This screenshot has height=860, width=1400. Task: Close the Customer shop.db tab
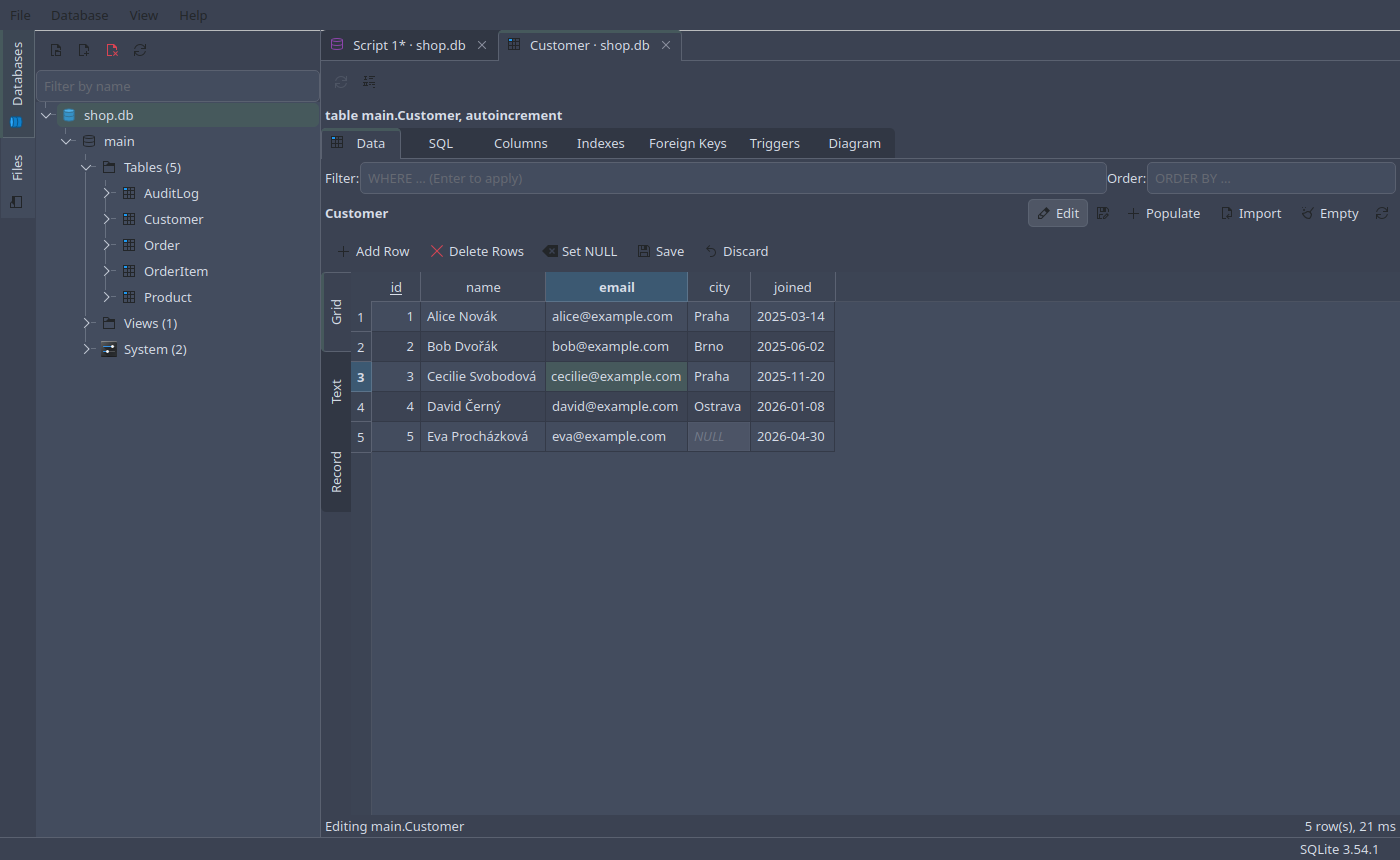[666, 45]
